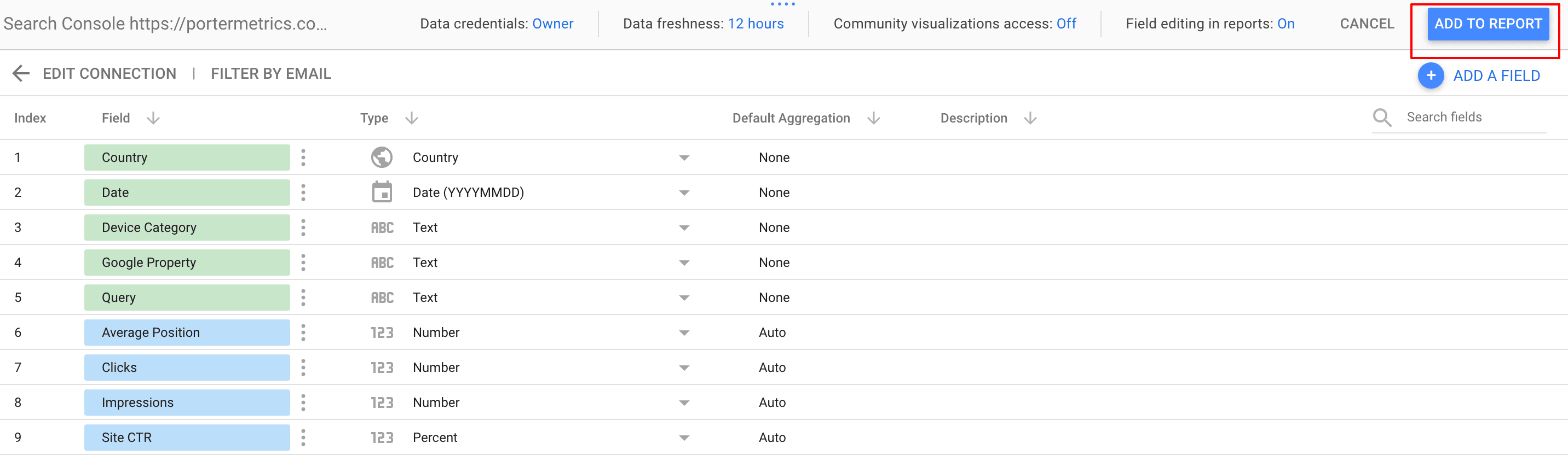1568x466 pixels.
Task: Open the three-dot menu for Country field
Action: pyautogui.click(x=303, y=158)
